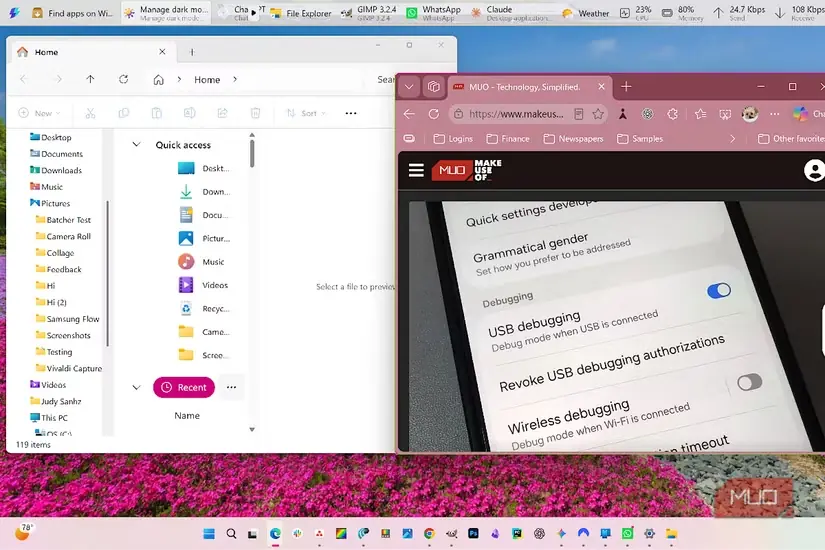This screenshot has width=825, height=550.
Task: Open a new tab in Edge
Action: click(x=626, y=86)
